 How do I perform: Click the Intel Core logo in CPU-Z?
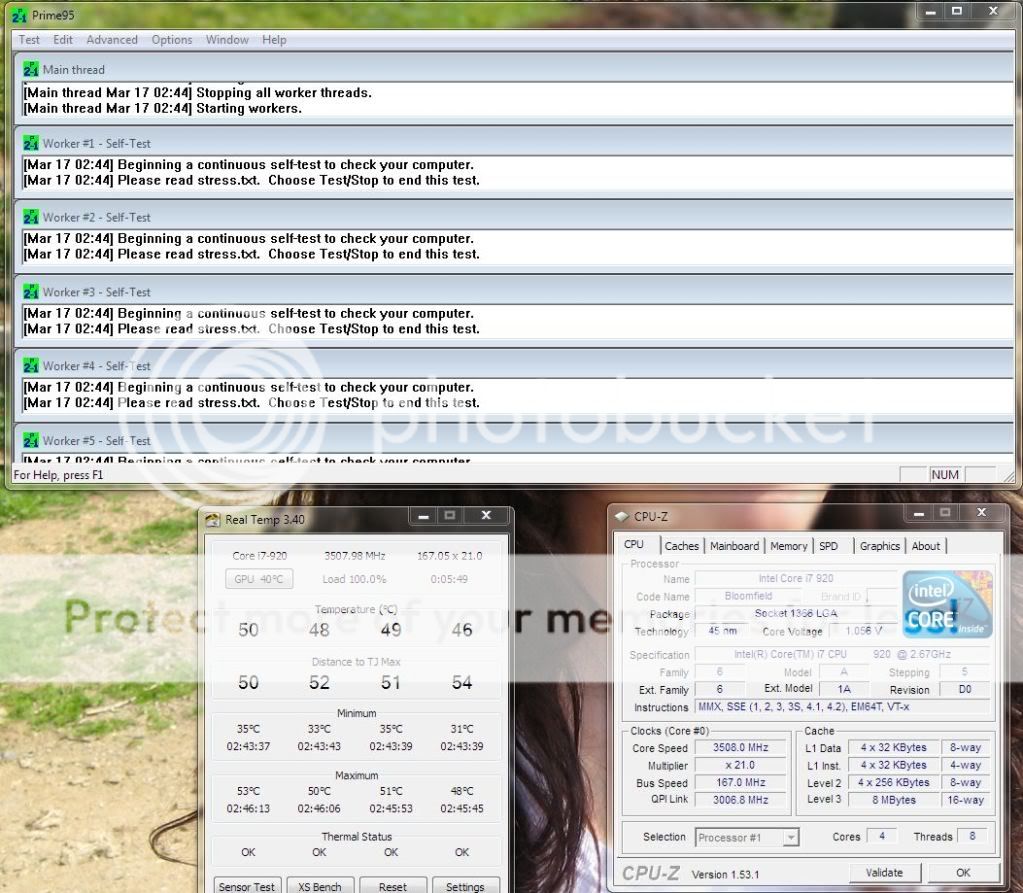pyautogui.click(x=946, y=603)
